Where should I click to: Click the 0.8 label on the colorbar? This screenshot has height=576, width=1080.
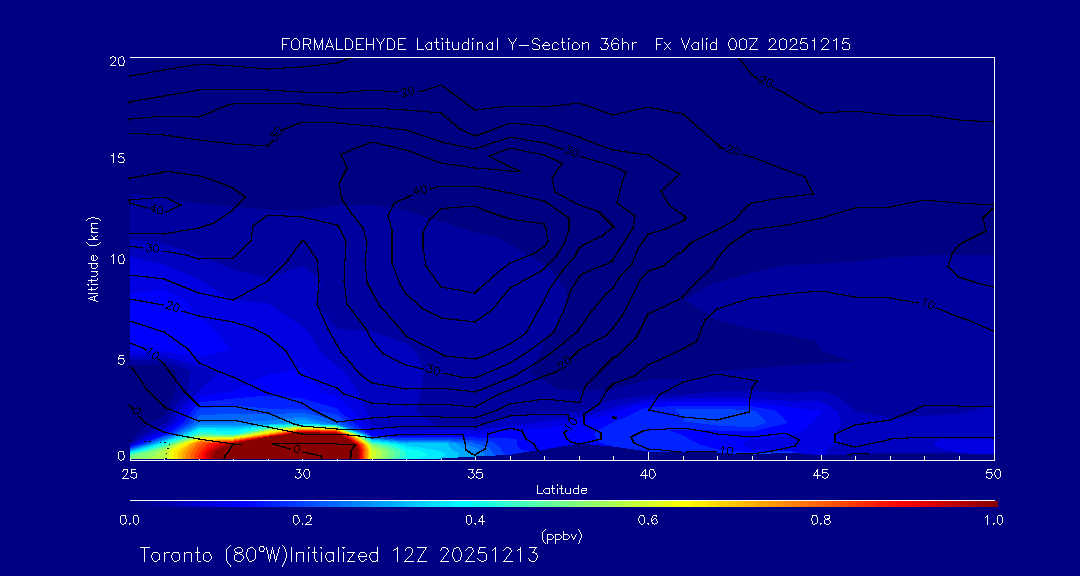(x=821, y=520)
